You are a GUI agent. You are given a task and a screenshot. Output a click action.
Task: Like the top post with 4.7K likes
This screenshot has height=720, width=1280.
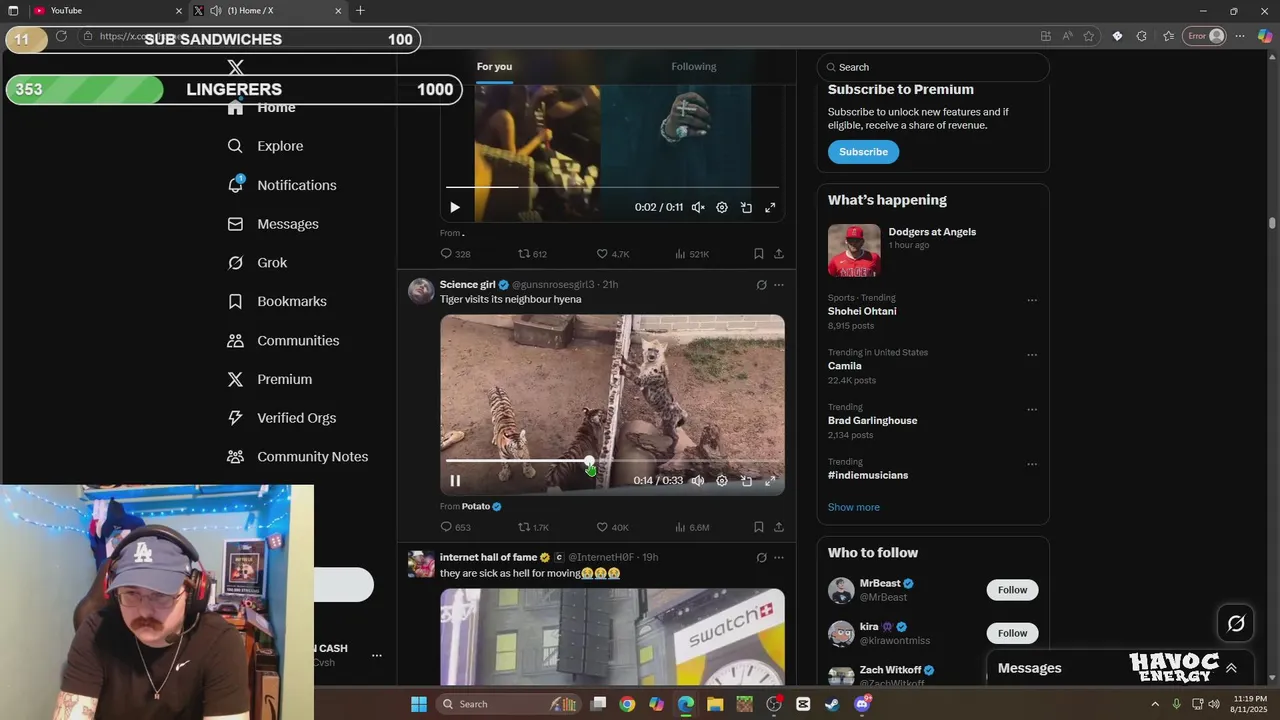(x=612, y=254)
